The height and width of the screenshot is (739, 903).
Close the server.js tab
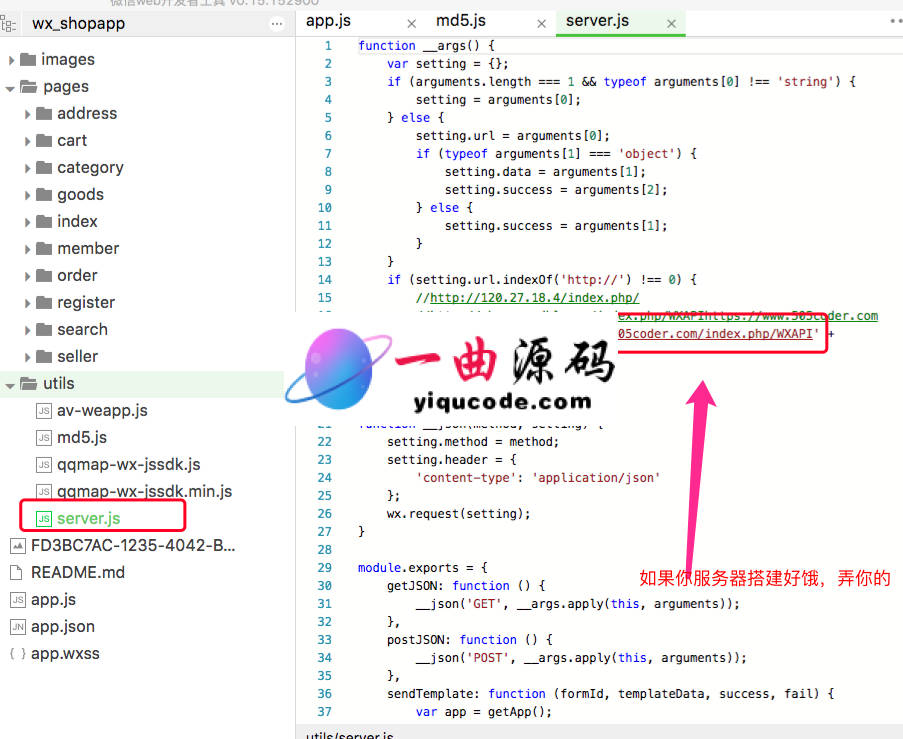(x=671, y=24)
